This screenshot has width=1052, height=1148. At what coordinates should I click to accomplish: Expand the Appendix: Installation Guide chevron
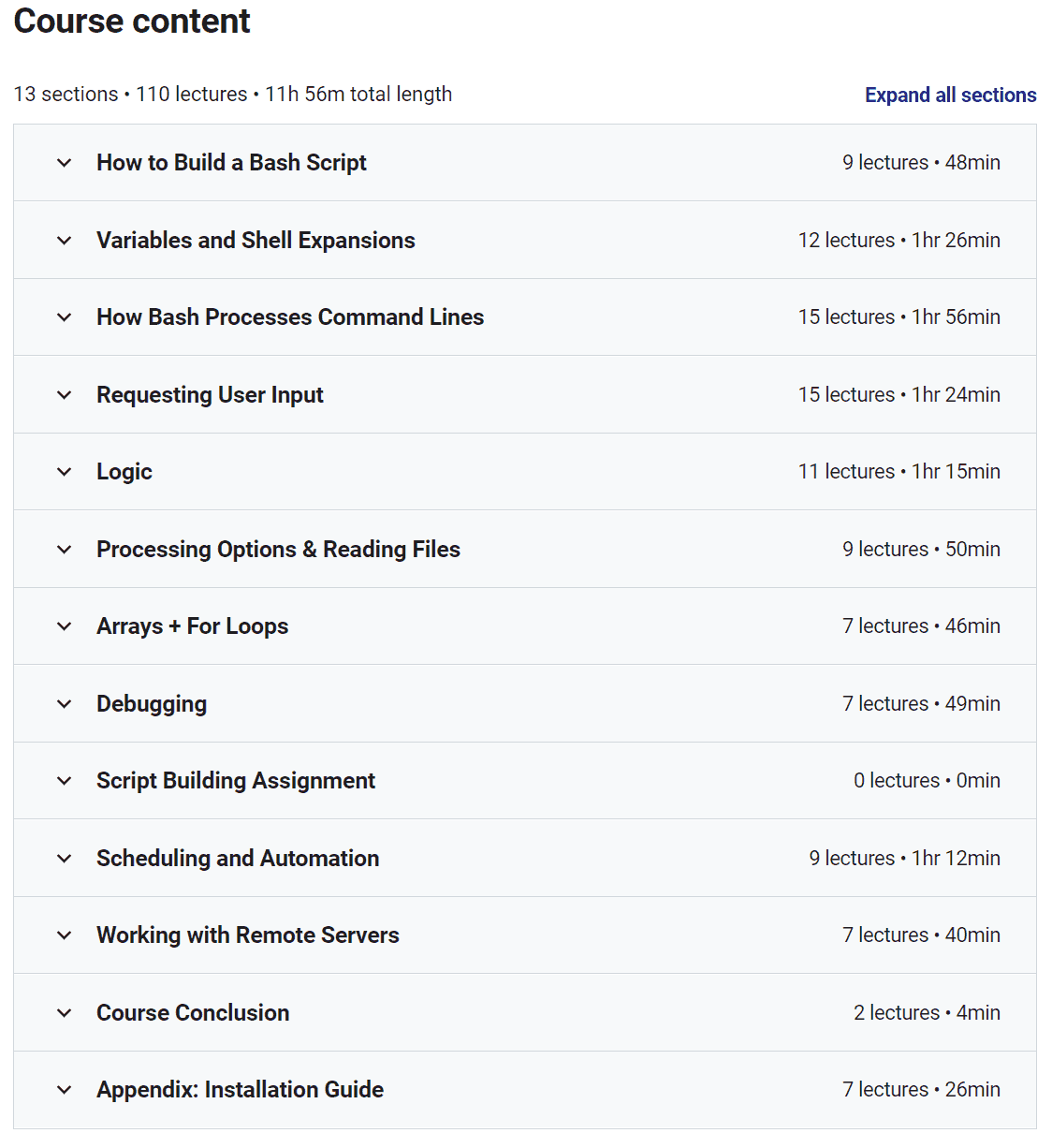[64, 1090]
